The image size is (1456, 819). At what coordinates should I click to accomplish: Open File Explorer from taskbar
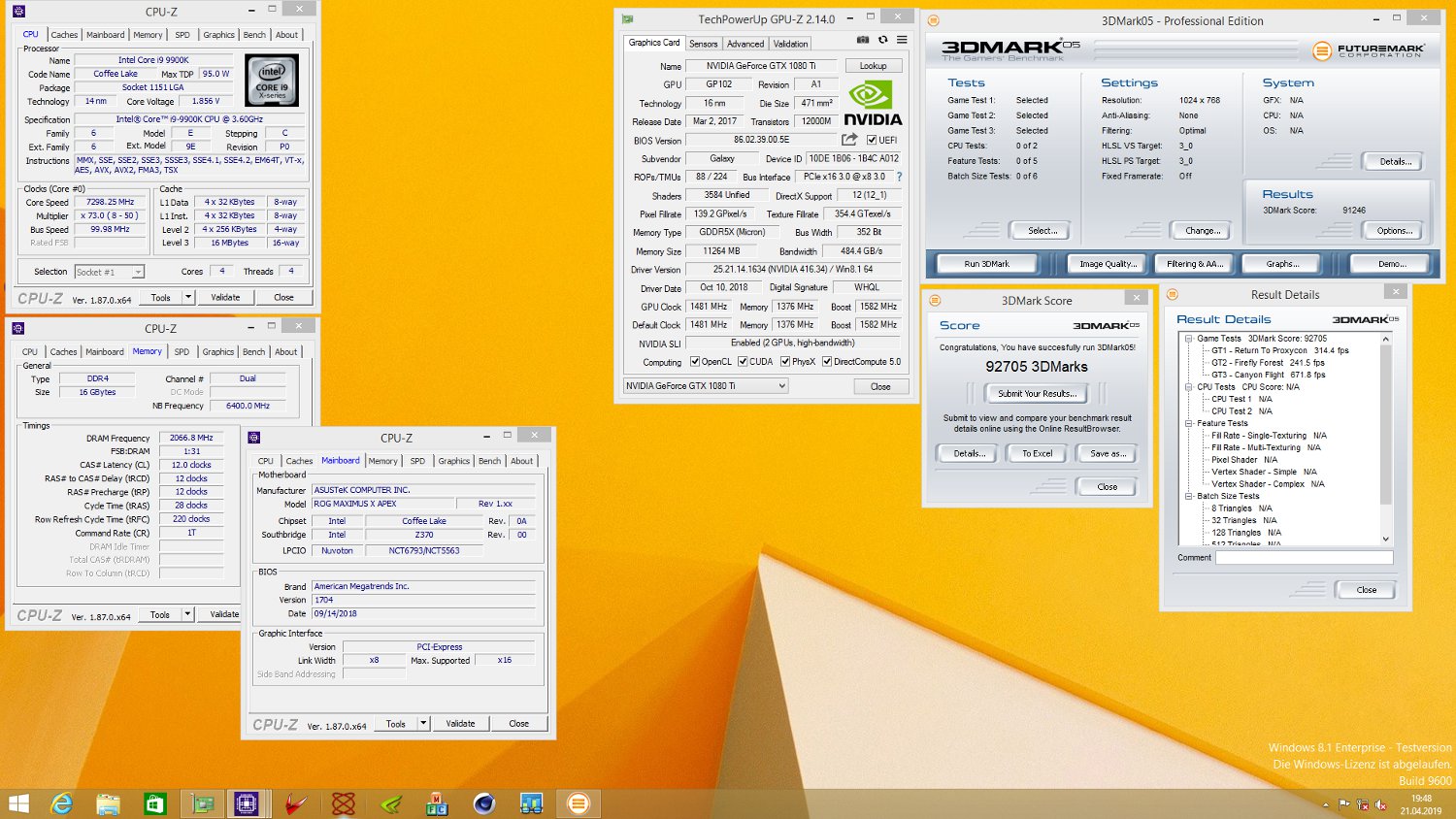[109, 803]
